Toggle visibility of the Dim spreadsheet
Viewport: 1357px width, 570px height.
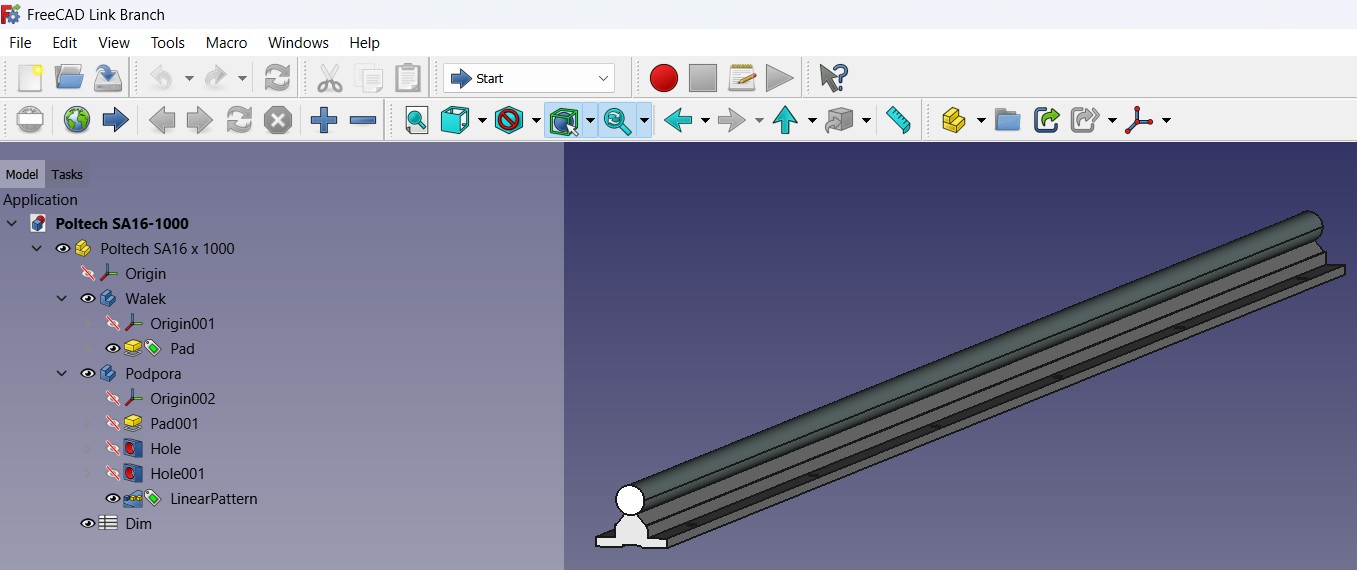[88, 523]
